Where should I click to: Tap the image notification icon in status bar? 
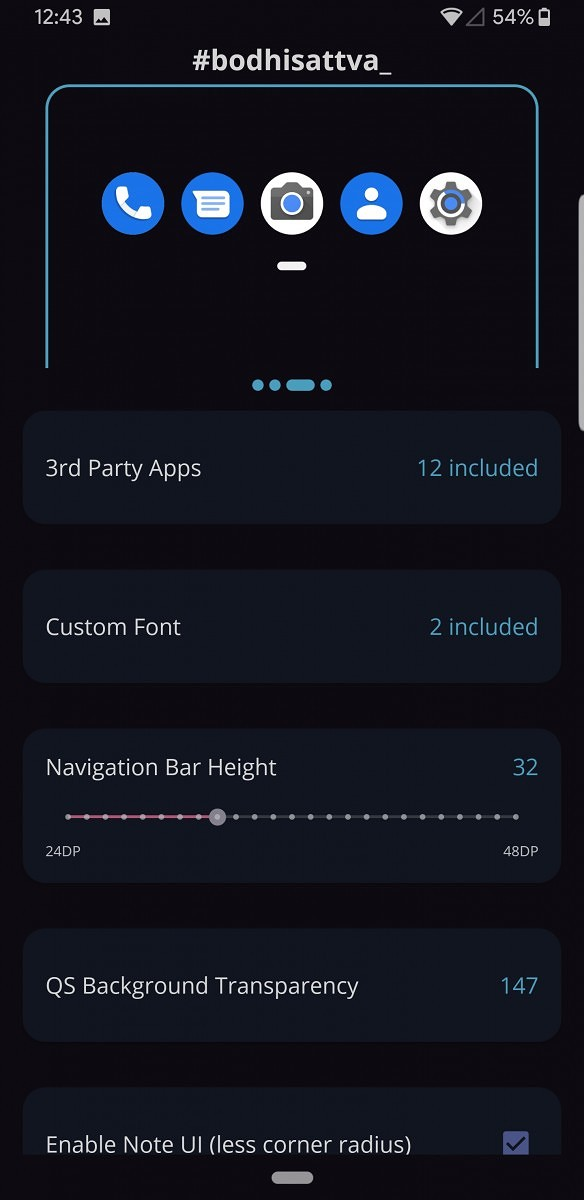point(101,17)
